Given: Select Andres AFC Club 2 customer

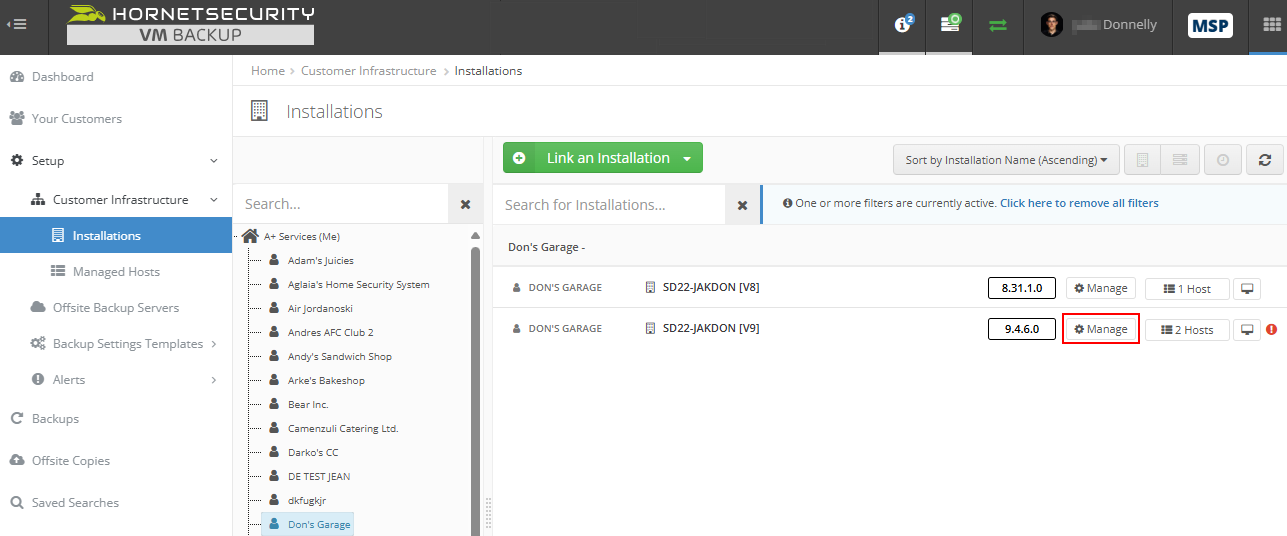Looking at the screenshot, I should (x=330, y=332).
